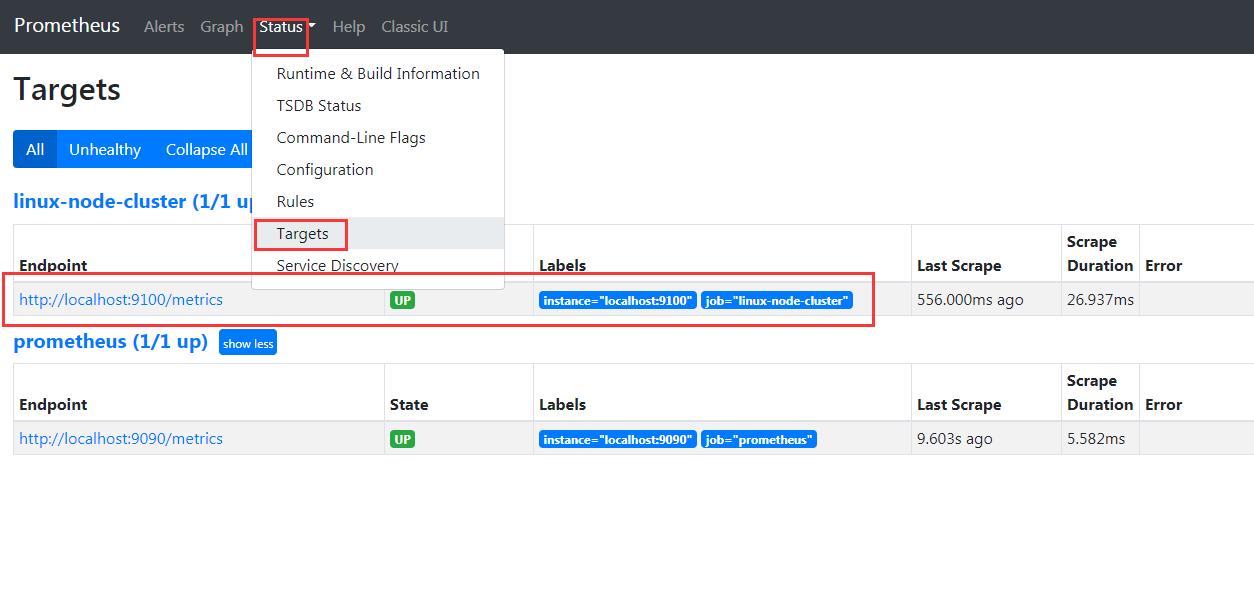1254x590 pixels.
Task: Click Last Scrape header in linux-node-cluster table
Action: point(959,266)
